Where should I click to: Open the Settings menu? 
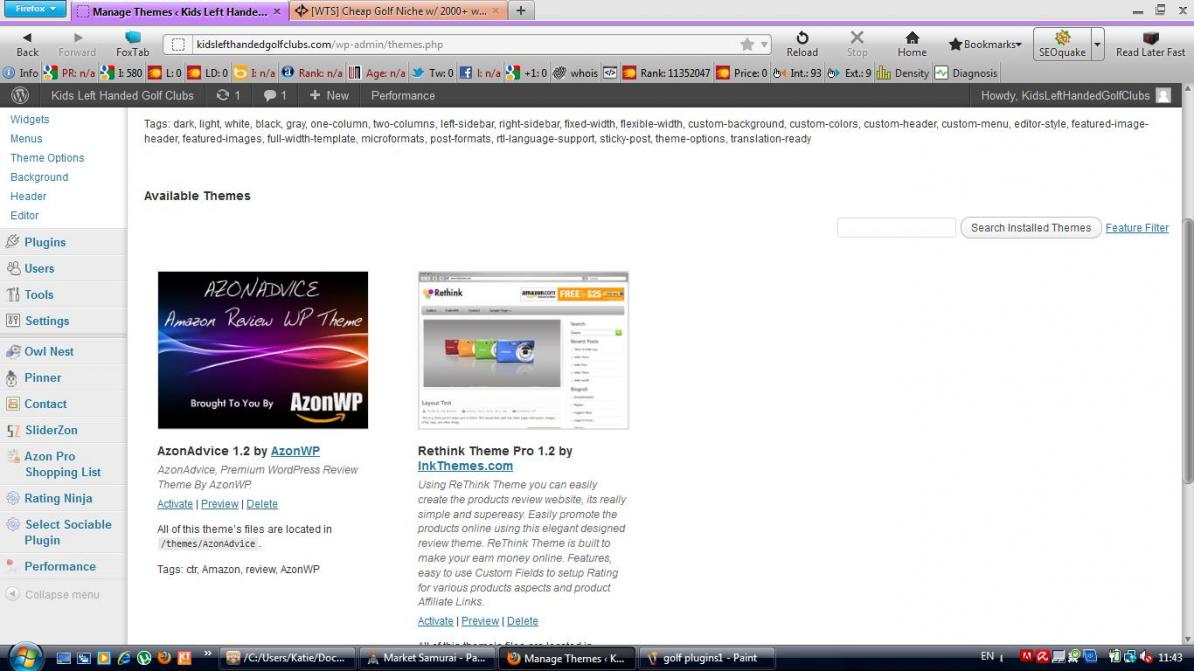click(x=46, y=321)
